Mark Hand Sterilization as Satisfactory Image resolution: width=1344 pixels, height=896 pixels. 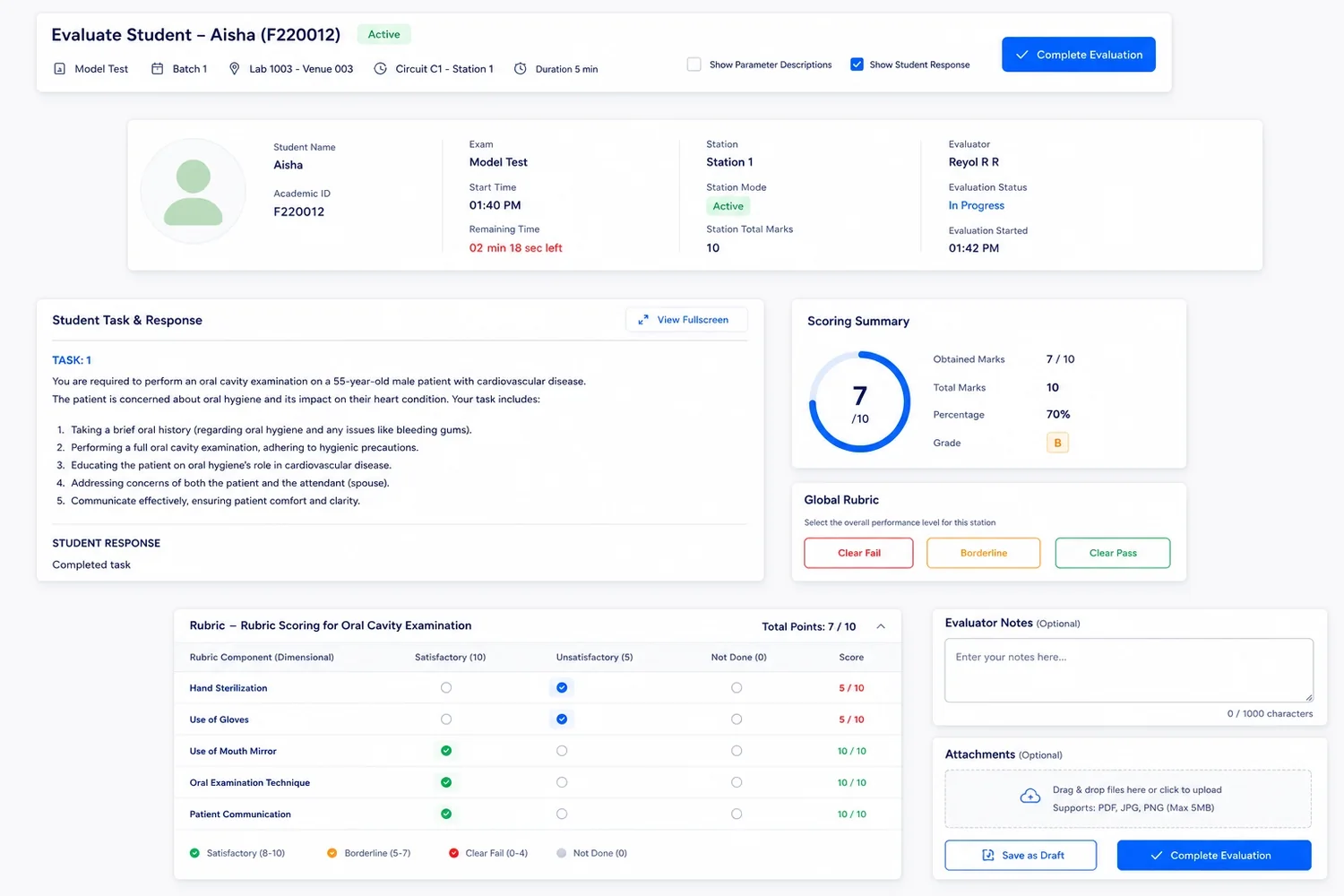[446, 688]
